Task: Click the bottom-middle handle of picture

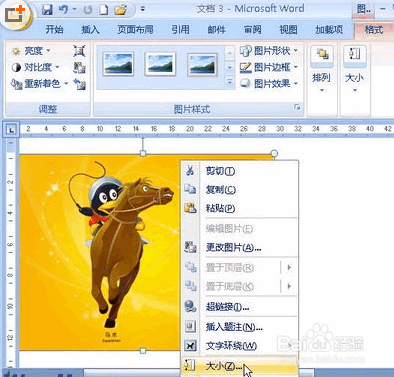Action: coord(143,351)
